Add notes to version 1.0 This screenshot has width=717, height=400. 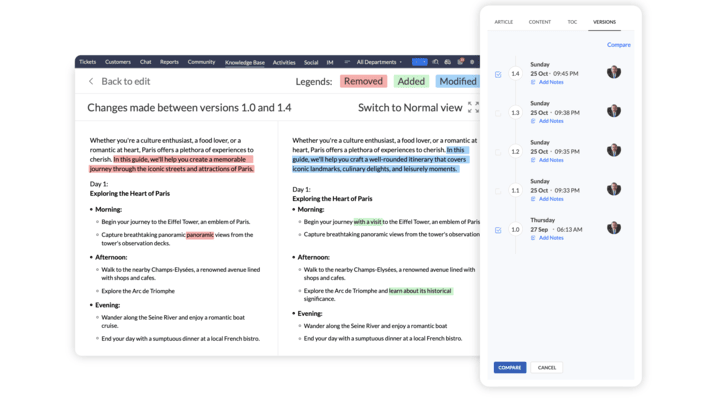[x=551, y=238]
